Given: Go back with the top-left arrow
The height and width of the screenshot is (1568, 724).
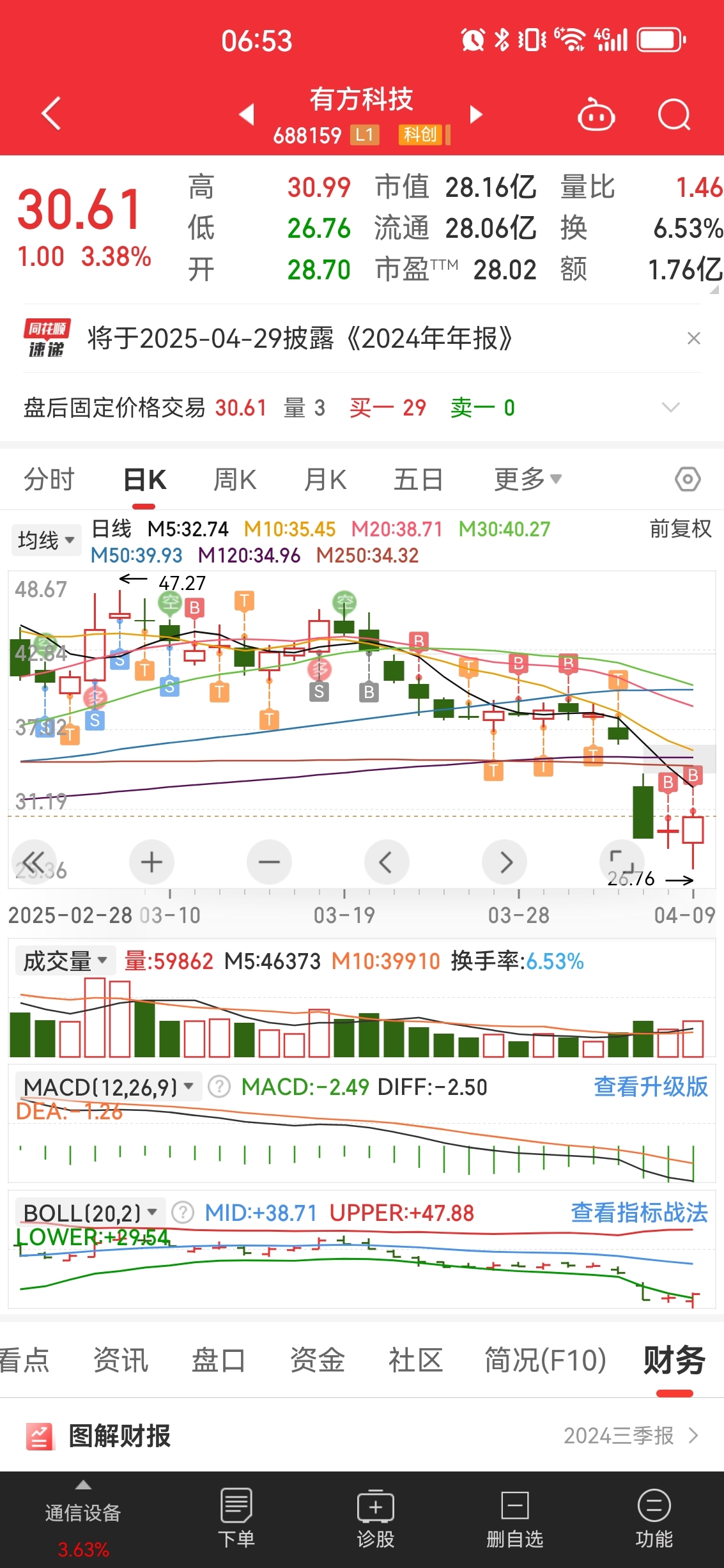Looking at the screenshot, I should 51,114.
